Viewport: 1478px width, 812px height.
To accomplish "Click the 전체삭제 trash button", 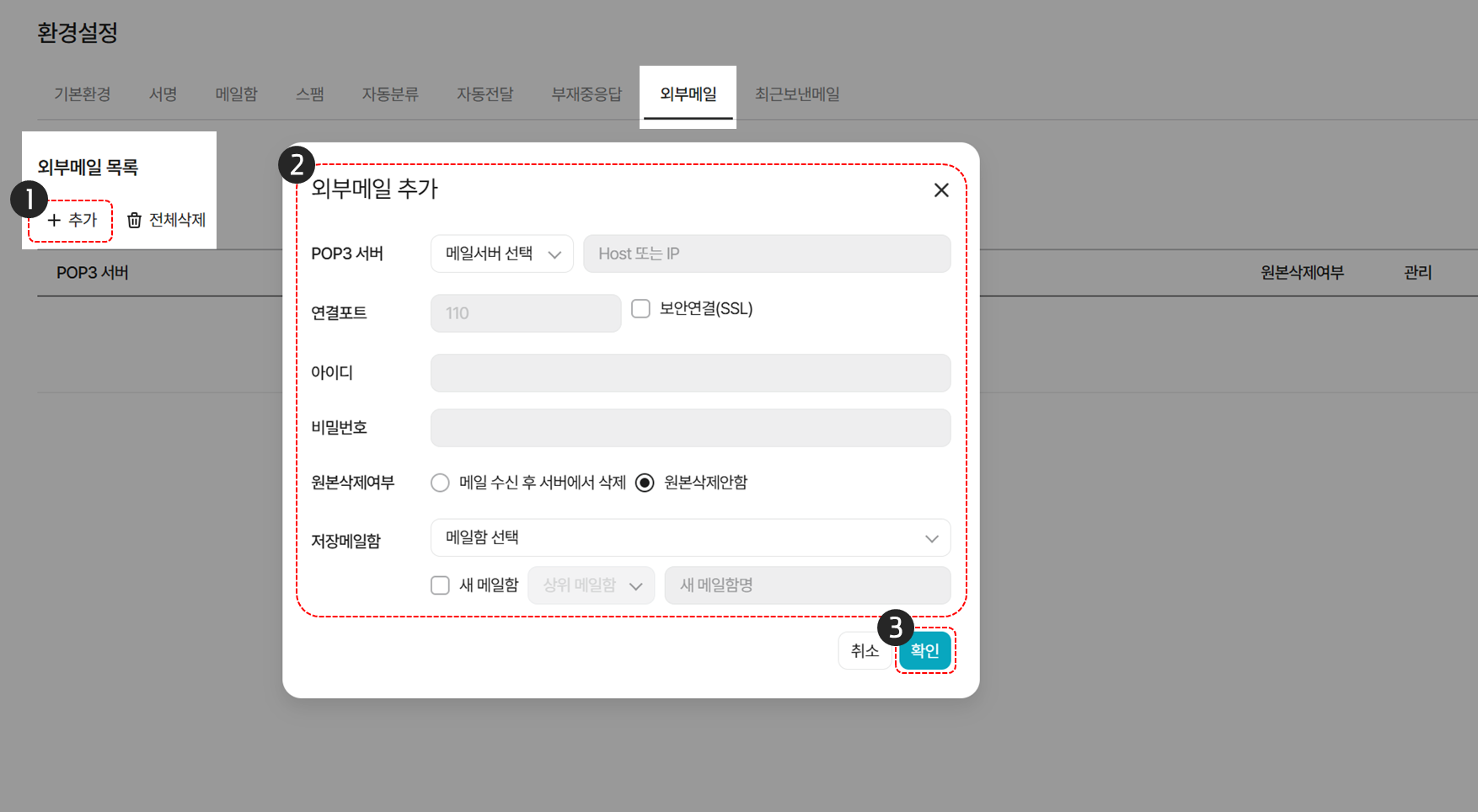I will coord(166,220).
